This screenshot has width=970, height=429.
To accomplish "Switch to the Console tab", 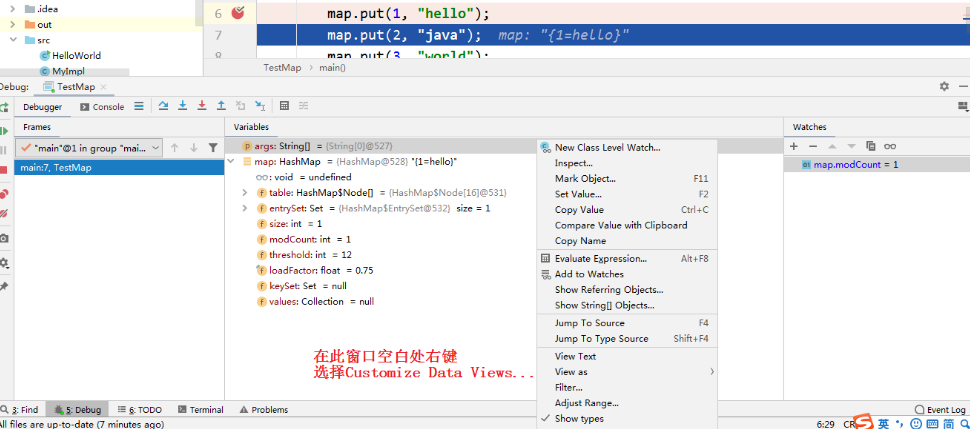I will click(102, 106).
